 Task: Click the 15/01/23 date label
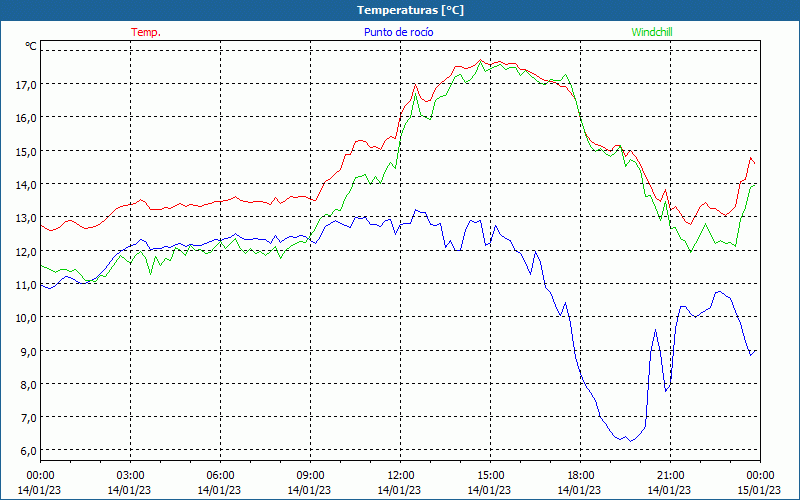click(x=760, y=490)
